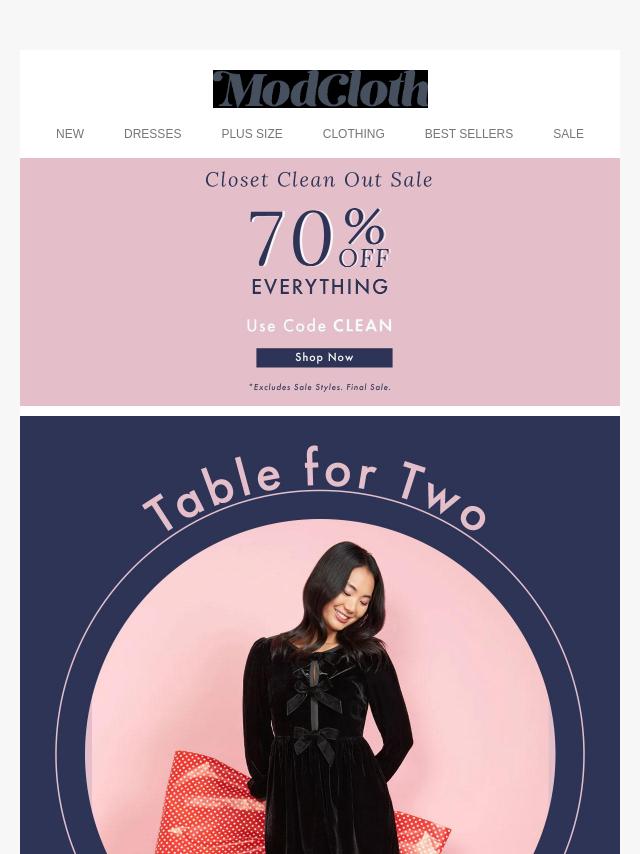640x854 pixels.
Task: Click the 70% OFF text graphic
Action: [x=319, y=238]
